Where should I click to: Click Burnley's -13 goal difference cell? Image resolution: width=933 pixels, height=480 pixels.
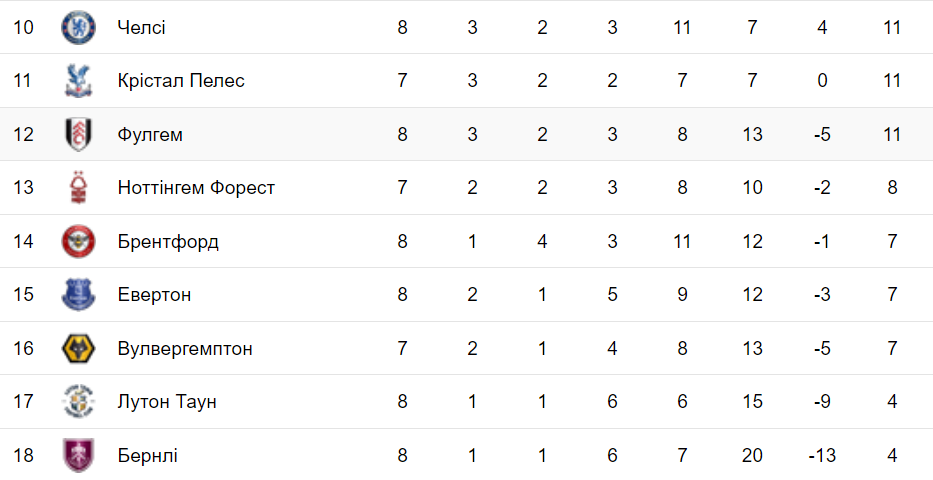click(x=821, y=455)
